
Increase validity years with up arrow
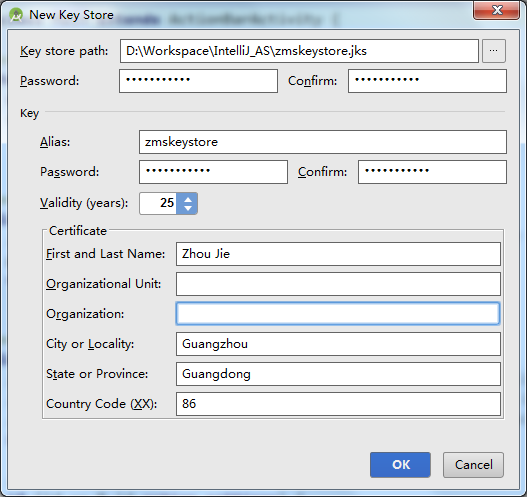coord(188,199)
